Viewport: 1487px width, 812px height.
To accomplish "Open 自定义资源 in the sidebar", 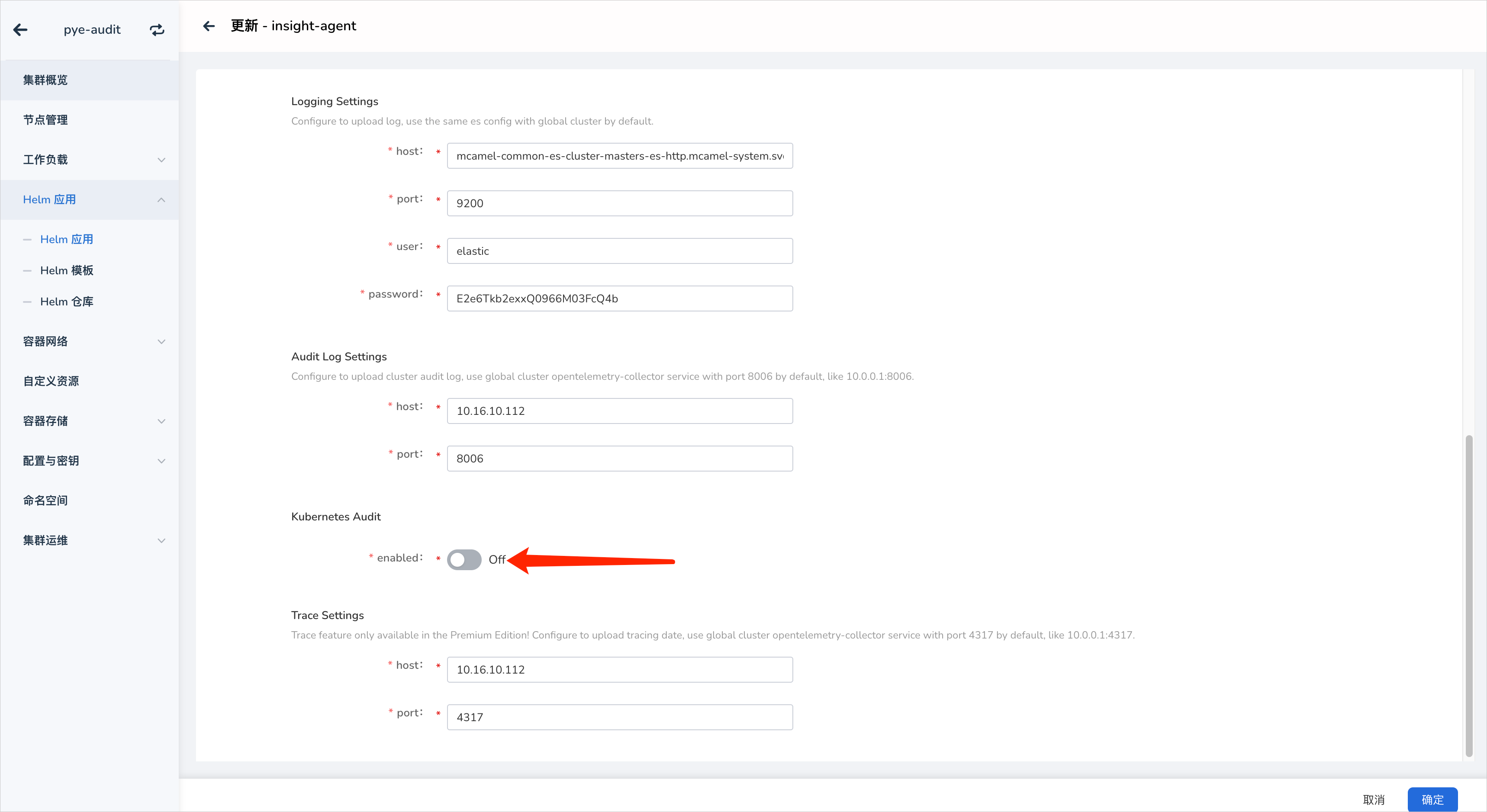I will [90, 382].
